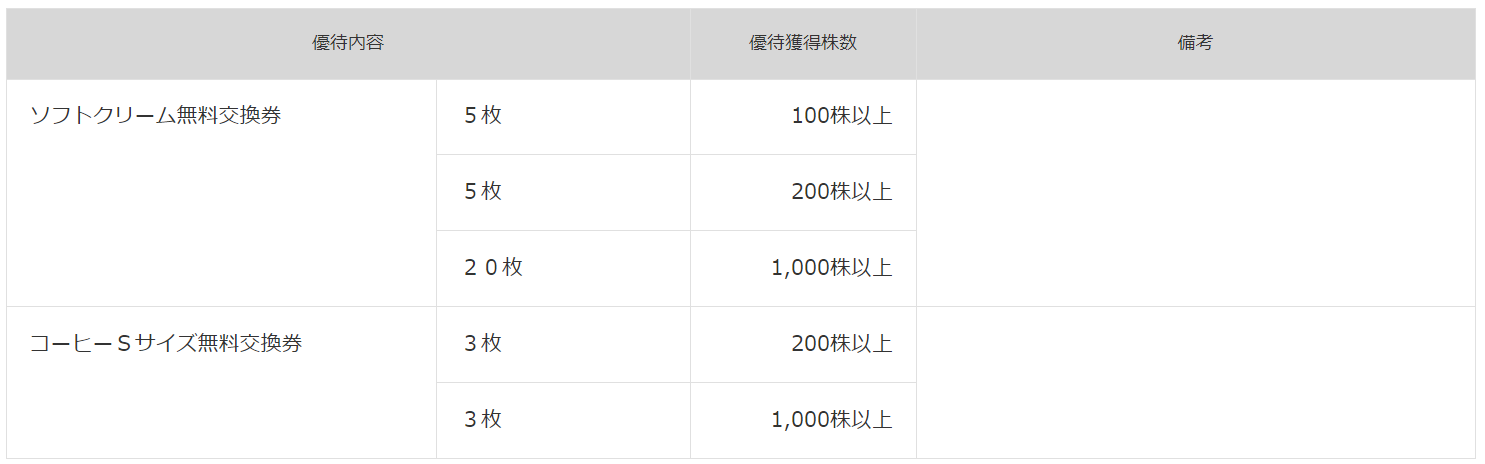This screenshot has height=464, width=1485.
Task: Select the ソフトクリーム無料交換券 cell
Action: pyautogui.click(x=221, y=193)
